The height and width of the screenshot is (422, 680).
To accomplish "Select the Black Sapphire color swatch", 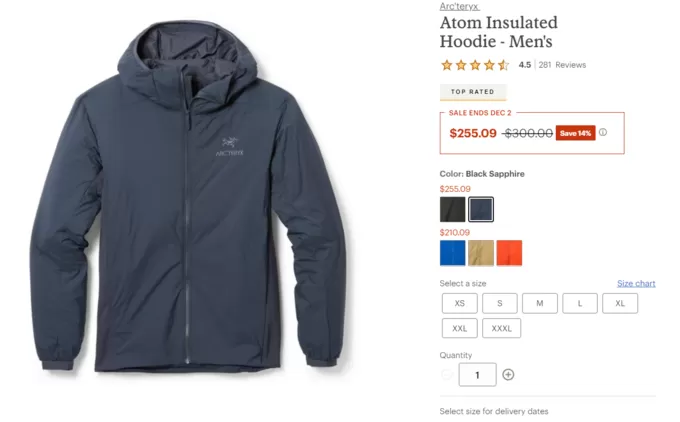I will [481, 209].
